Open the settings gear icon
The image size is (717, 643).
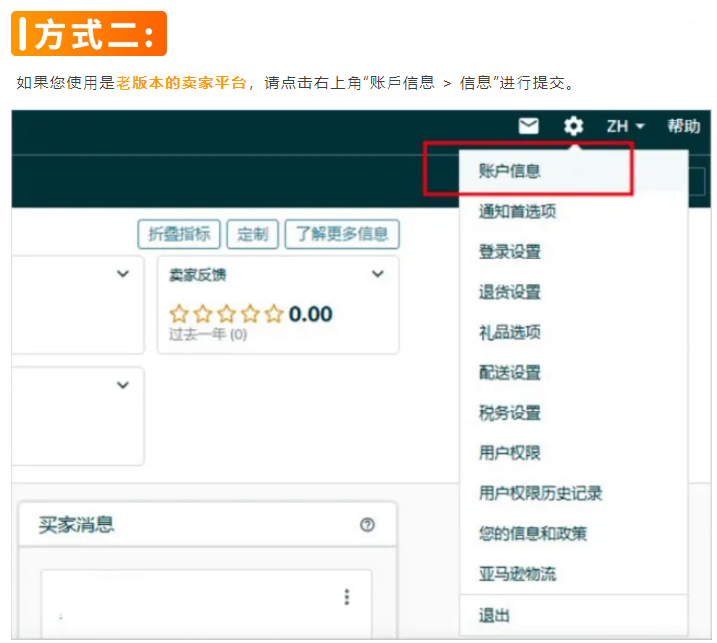pos(573,126)
